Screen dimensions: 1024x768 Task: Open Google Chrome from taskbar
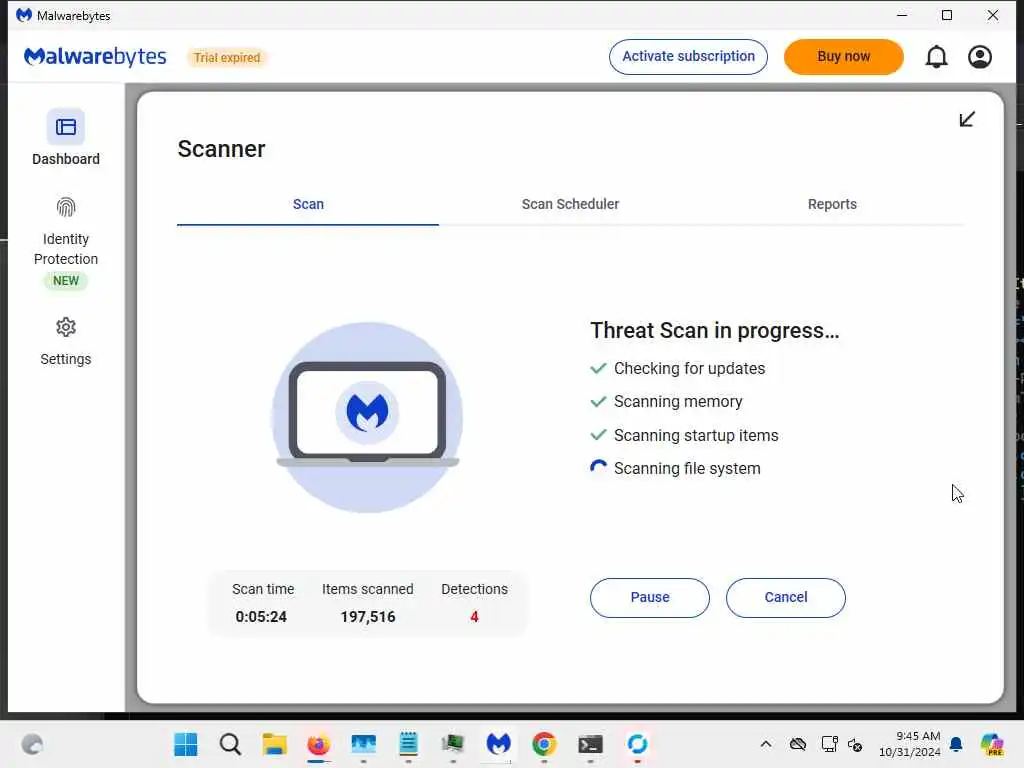[544, 744]
